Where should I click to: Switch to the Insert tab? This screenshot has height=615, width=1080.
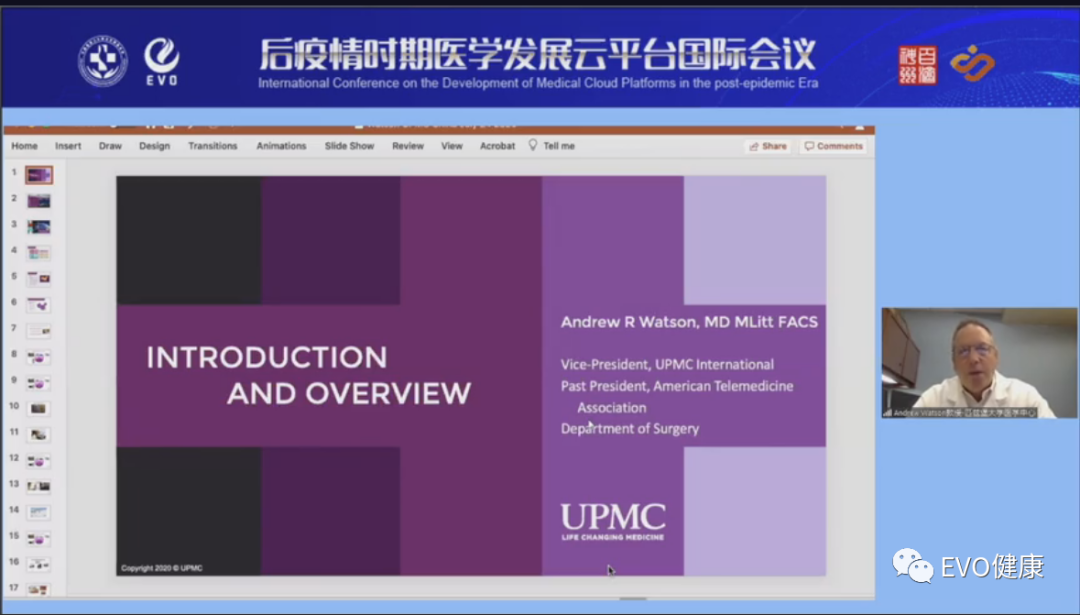click(68, 146)
